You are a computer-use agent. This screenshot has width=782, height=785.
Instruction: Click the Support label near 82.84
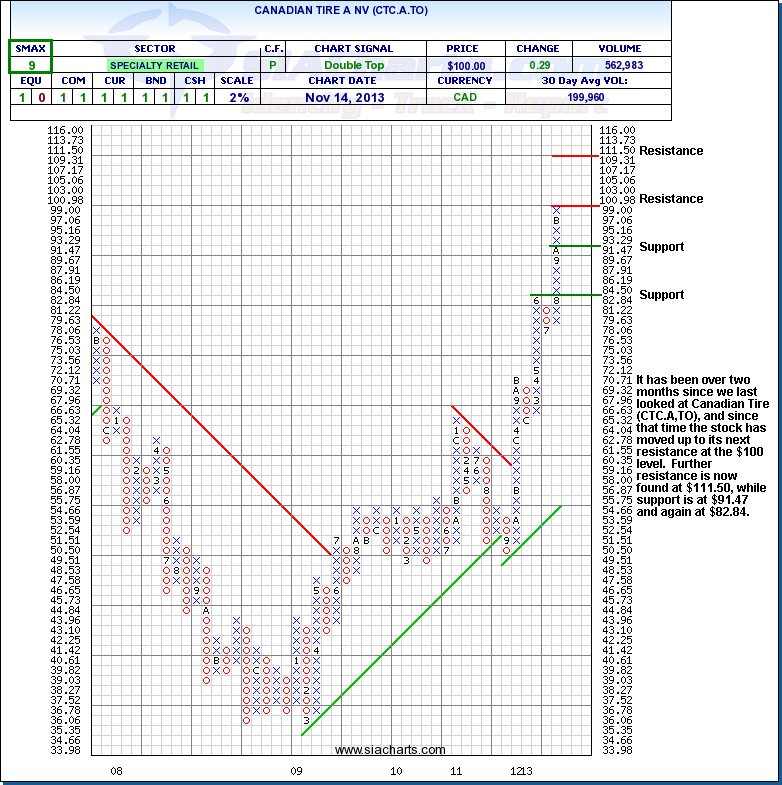pyautogui.click(x=662, y=295)
